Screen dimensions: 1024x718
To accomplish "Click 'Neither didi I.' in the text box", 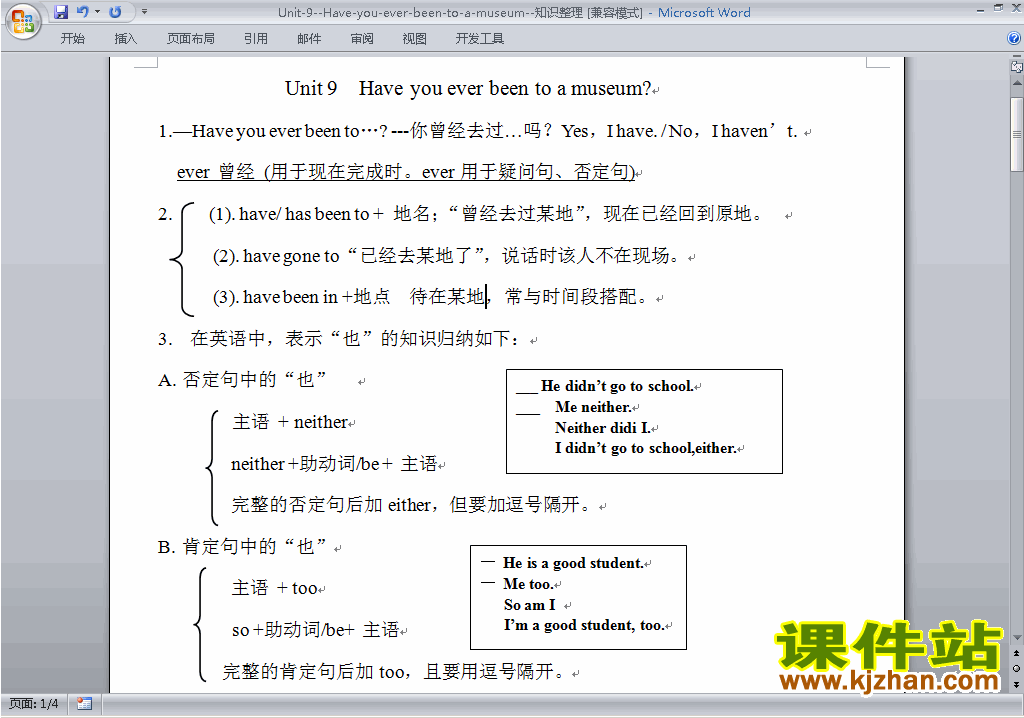I will 603,428.
